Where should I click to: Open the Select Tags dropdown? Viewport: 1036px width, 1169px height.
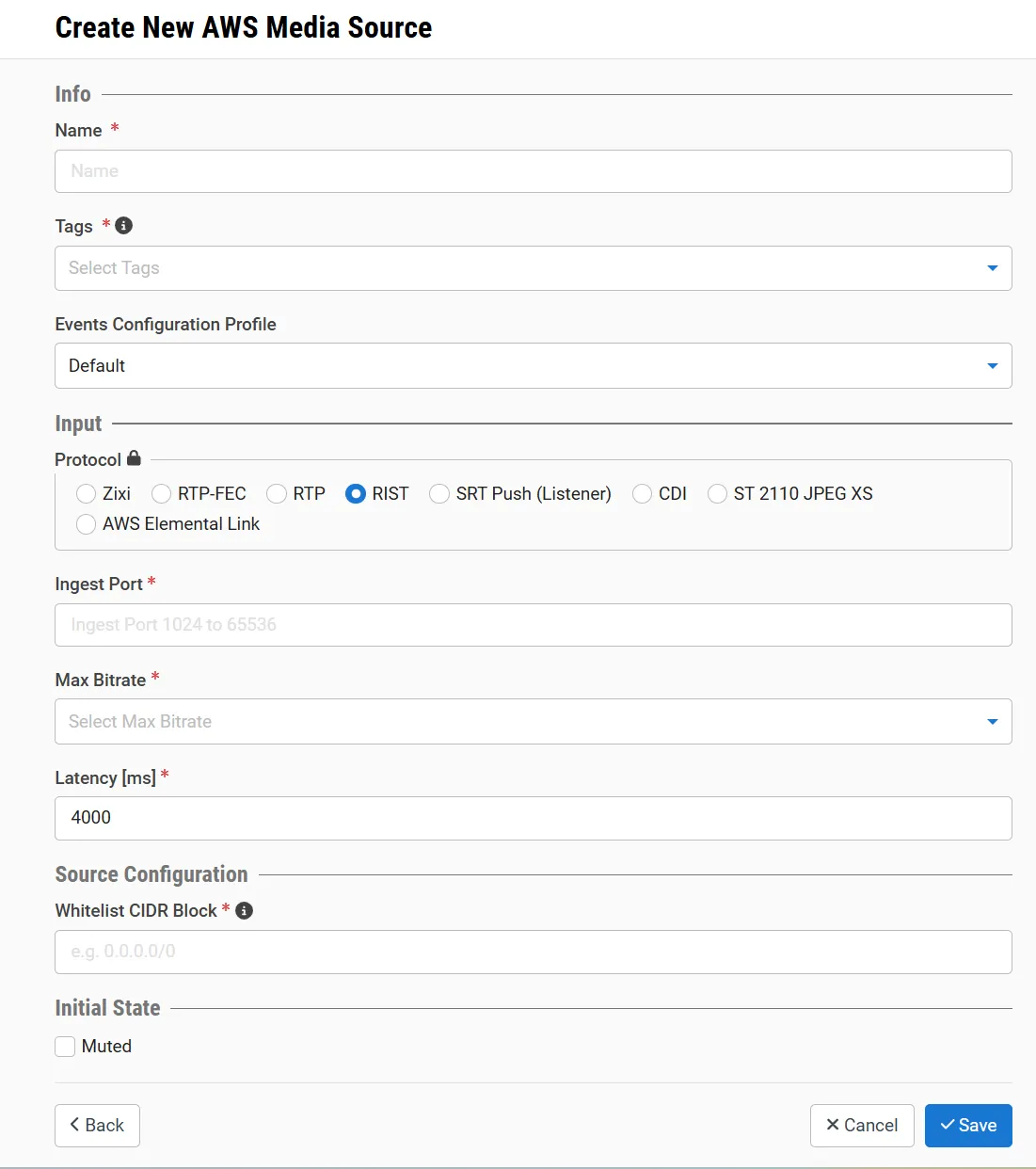click(534, 268)
